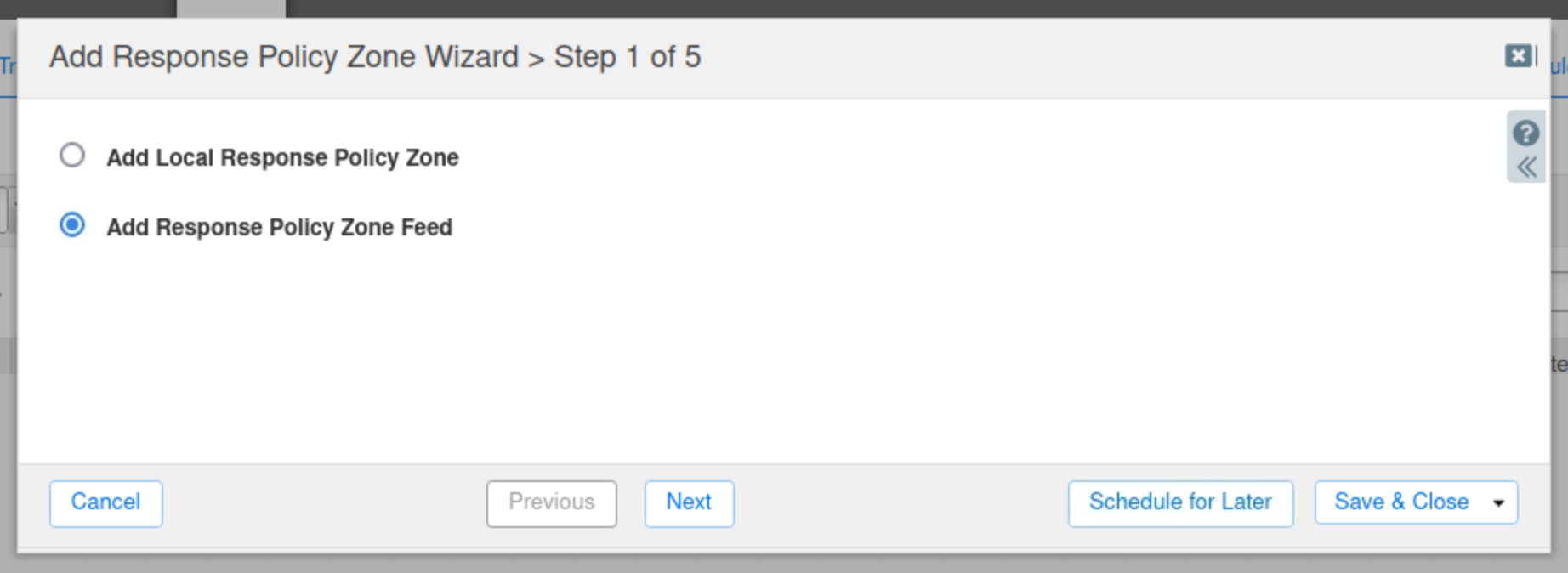
Task: Click the partial field at the left edge
Action: 4,210
